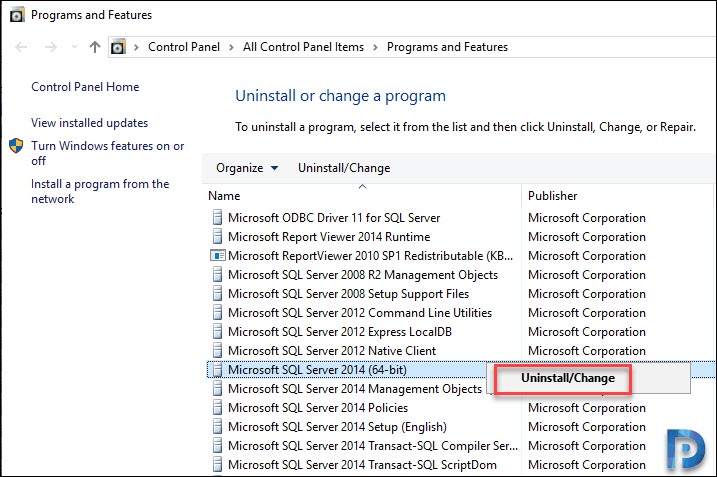Viewport: 717px width, 477px height.
Task: Open All Control Panel Items breadcrumb
Action: 303,47
